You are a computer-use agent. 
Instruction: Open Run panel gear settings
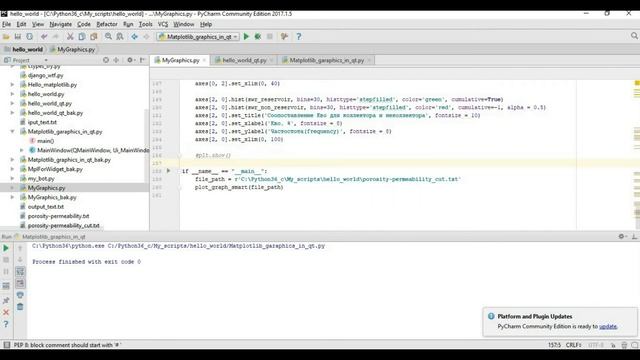[622, 236]
